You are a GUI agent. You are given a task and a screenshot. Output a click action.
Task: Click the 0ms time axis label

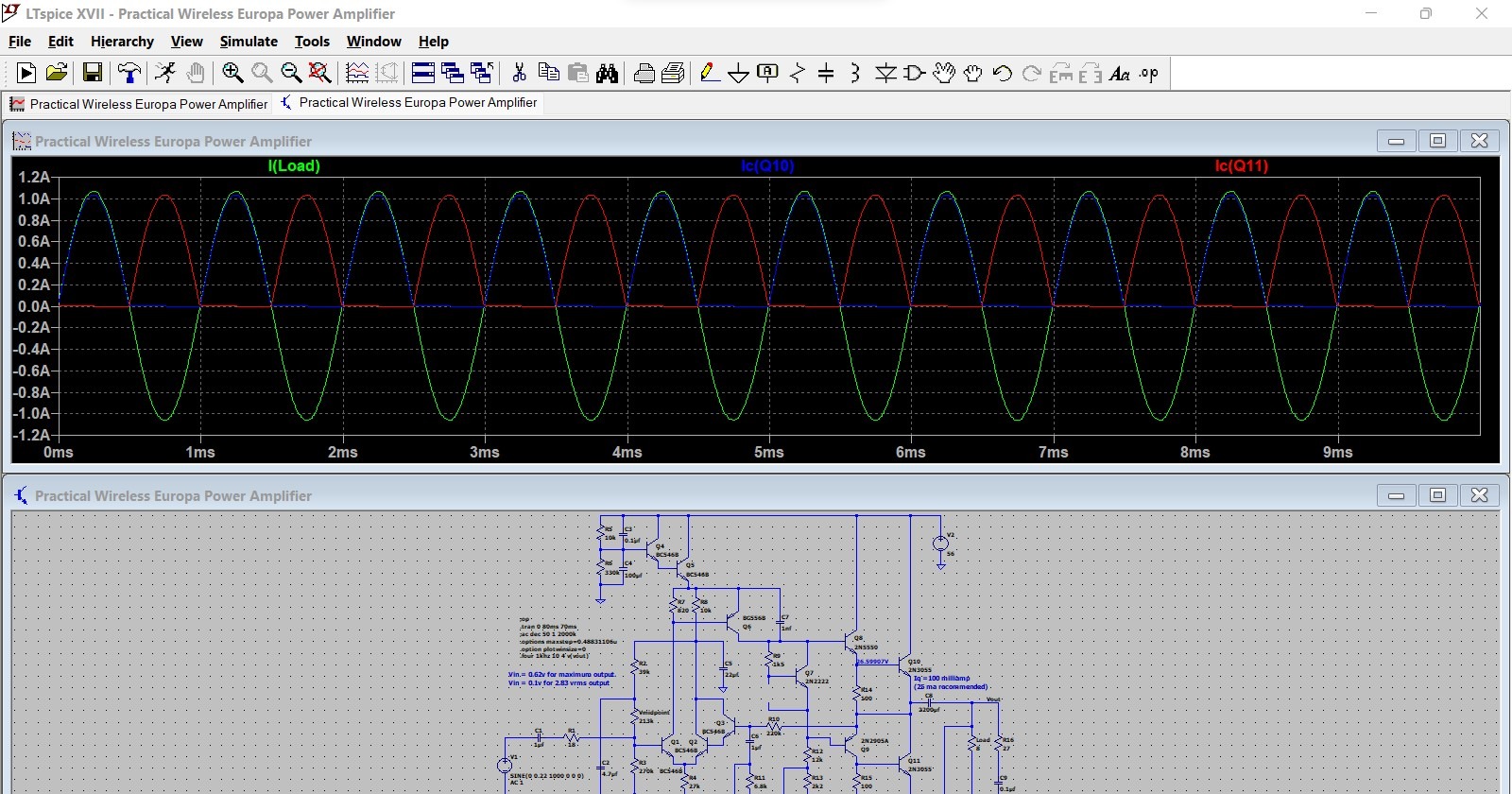59,453
